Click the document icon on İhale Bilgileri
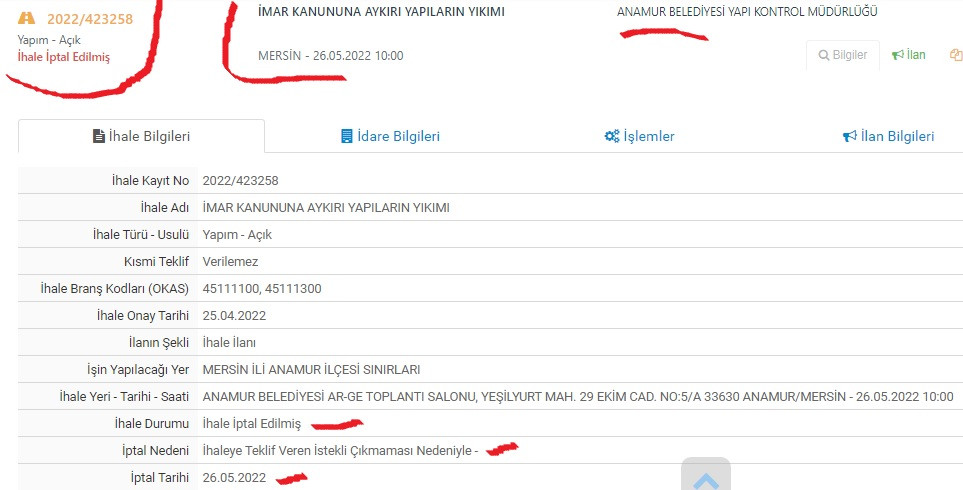 pyautogui.click(x=98, y=136)
